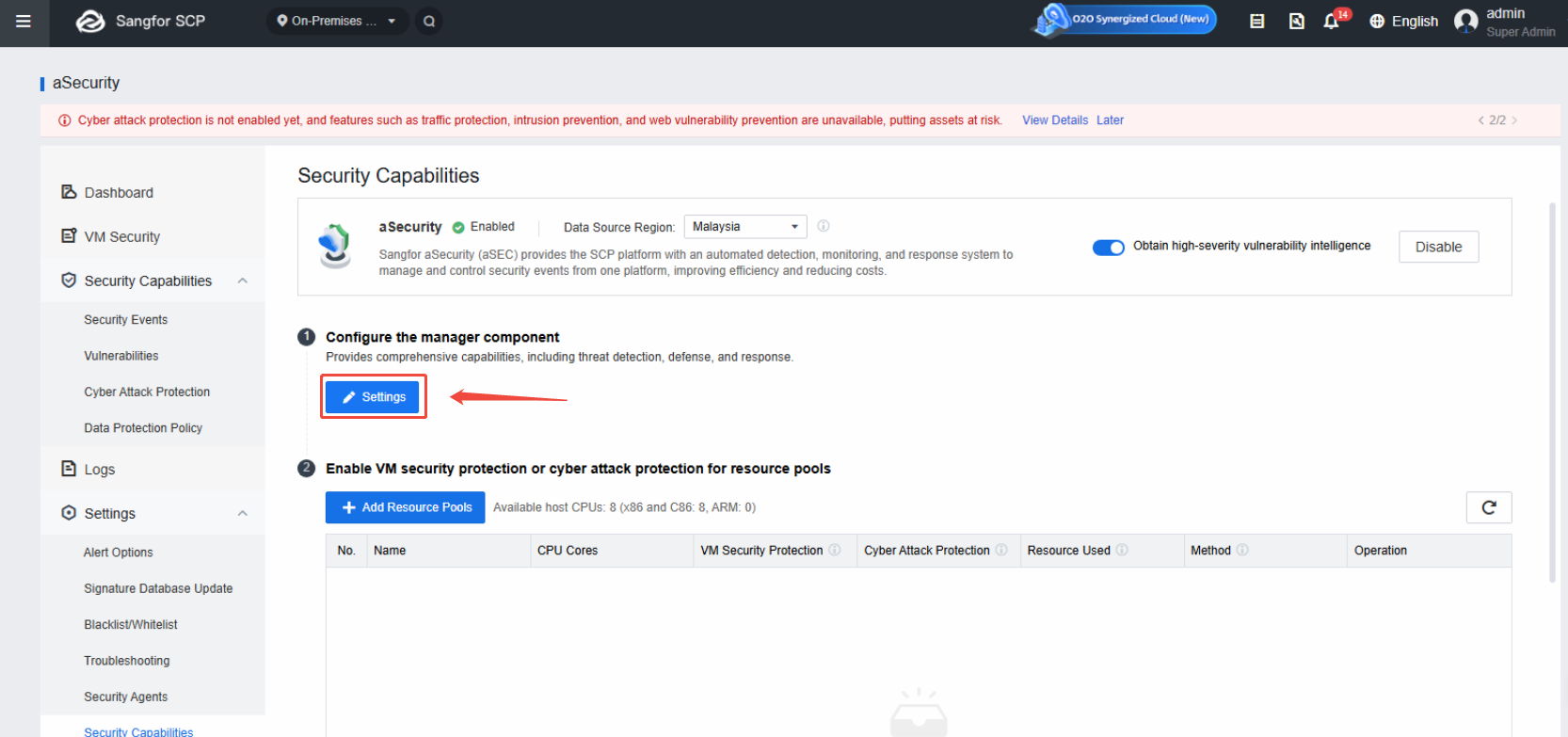This screenshot has width=1568, height=737.
Task: Click info icon next to Resource Used
Action: [x=1122, y=550]
